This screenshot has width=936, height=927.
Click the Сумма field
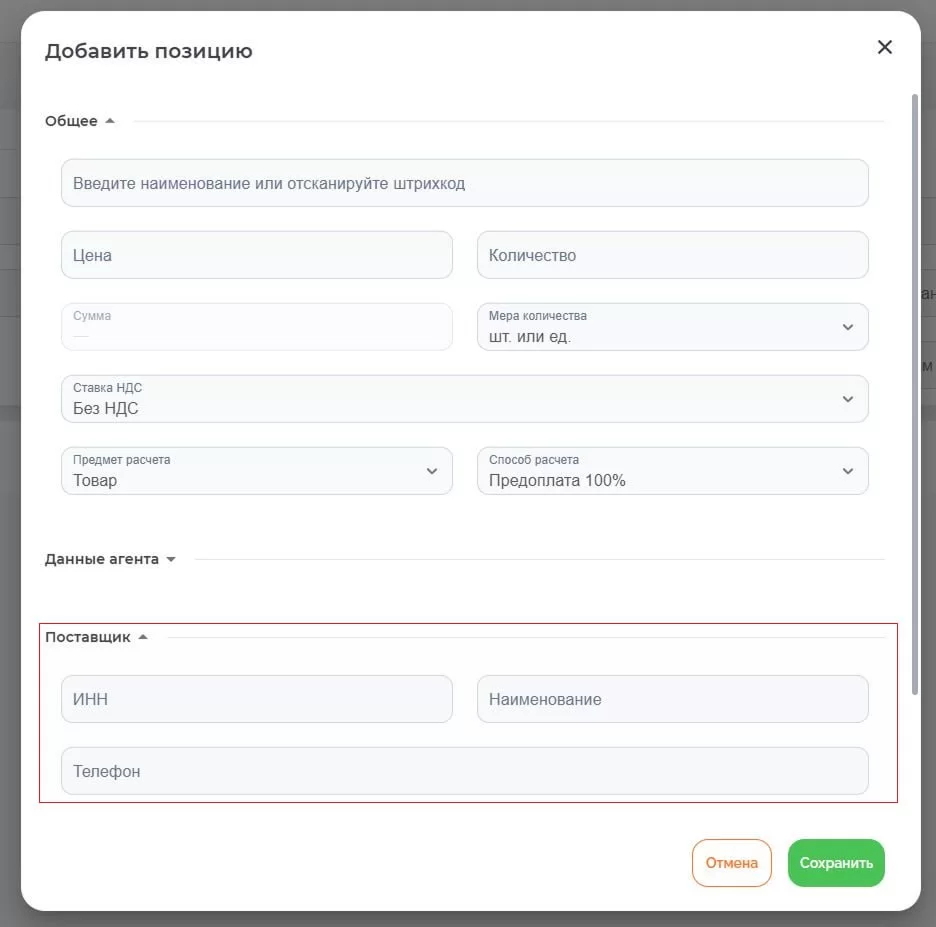pyautogui.click(x=256, y=327)
